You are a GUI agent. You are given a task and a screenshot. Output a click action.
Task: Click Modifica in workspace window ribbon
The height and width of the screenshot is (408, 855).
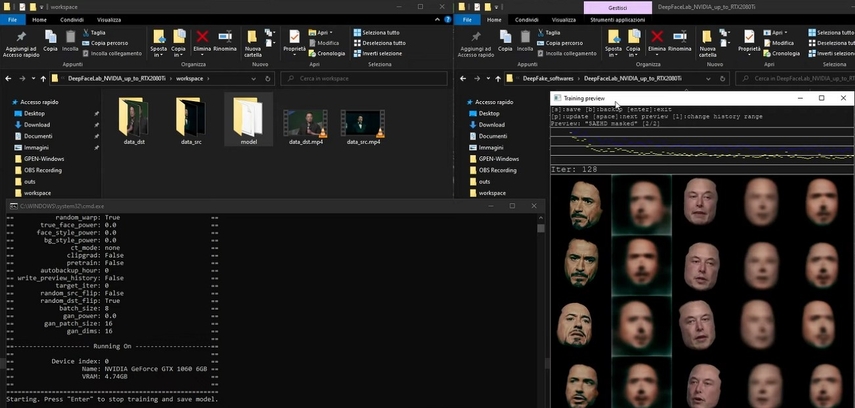[324, 43]
